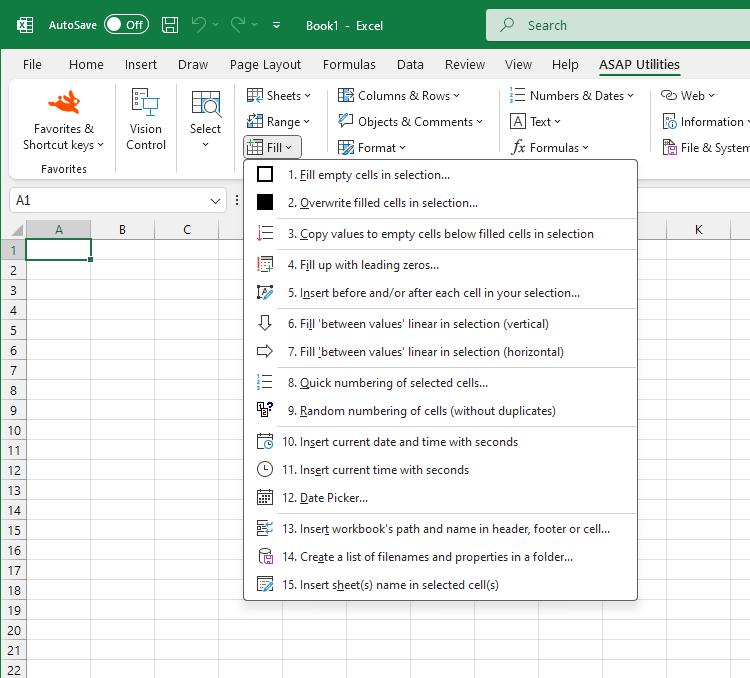Select Insert sheet(s) name in selected cells
Viewport: 750px width, 678px height.
coord(440,585)
